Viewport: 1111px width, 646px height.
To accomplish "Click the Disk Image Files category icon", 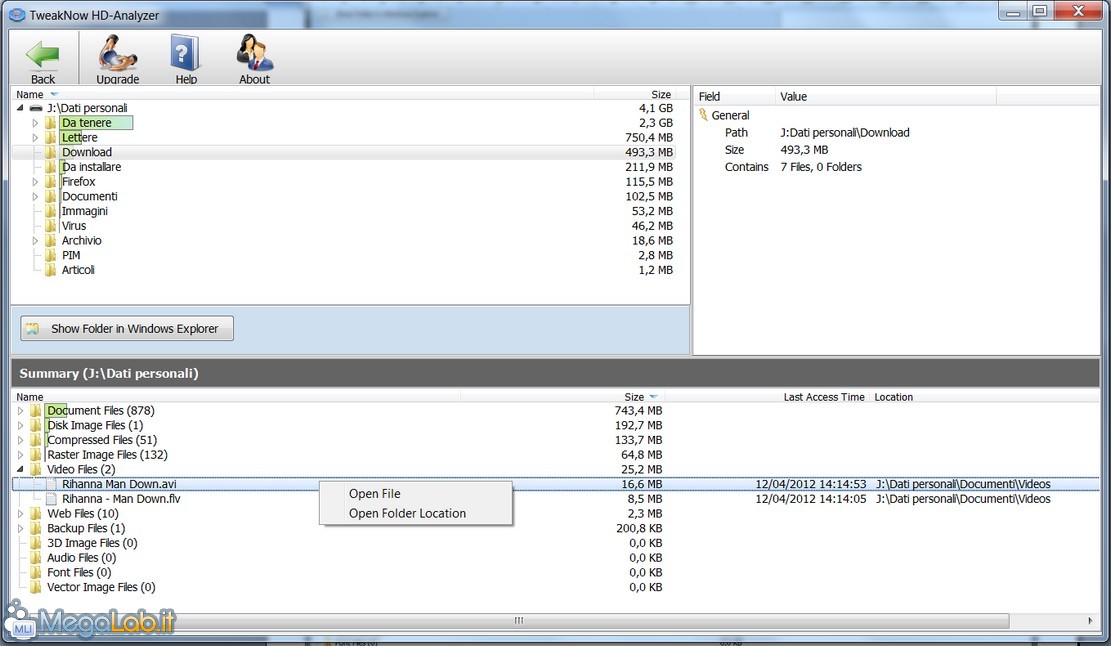I will pyautogui.click(x=35, y=426).
